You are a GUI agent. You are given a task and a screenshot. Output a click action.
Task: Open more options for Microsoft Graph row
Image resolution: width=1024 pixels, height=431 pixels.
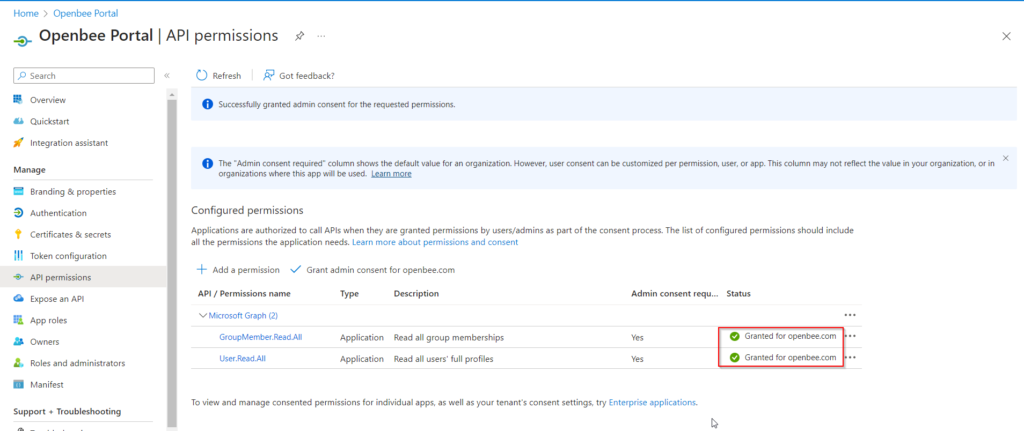pyautogui.click(x=850, y=315)
